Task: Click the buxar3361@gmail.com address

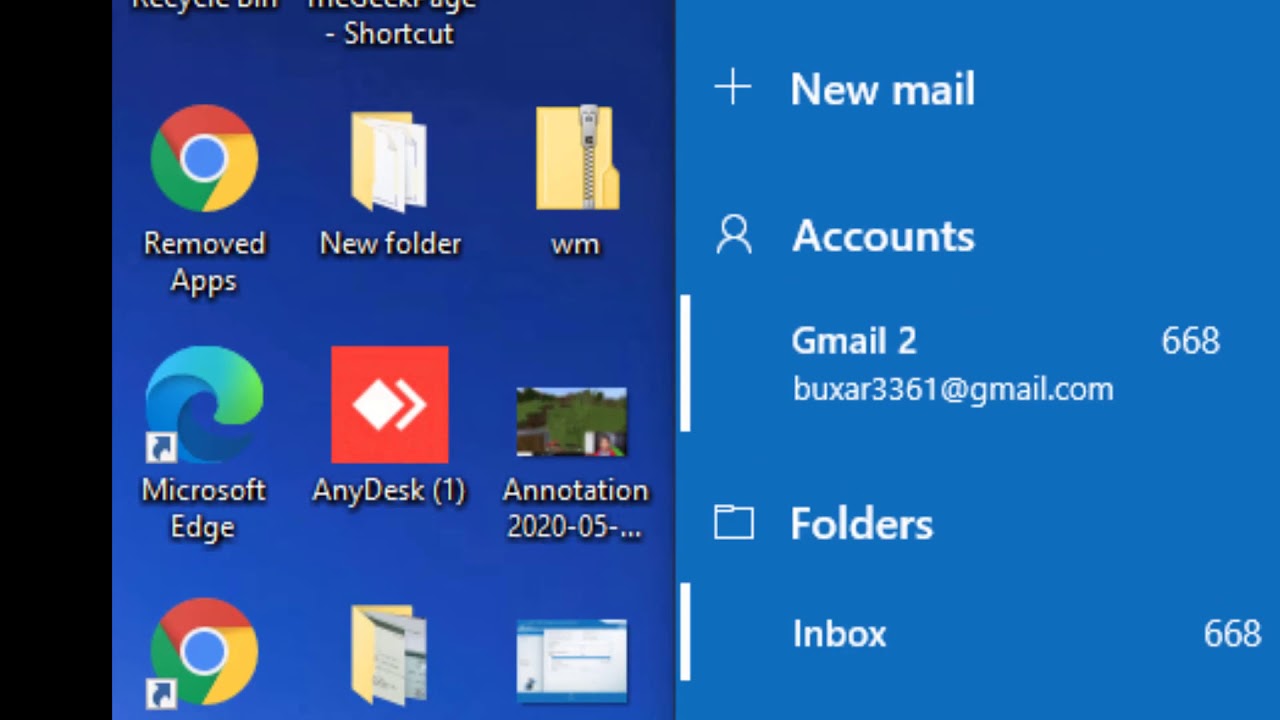Action: click(953, 389)
